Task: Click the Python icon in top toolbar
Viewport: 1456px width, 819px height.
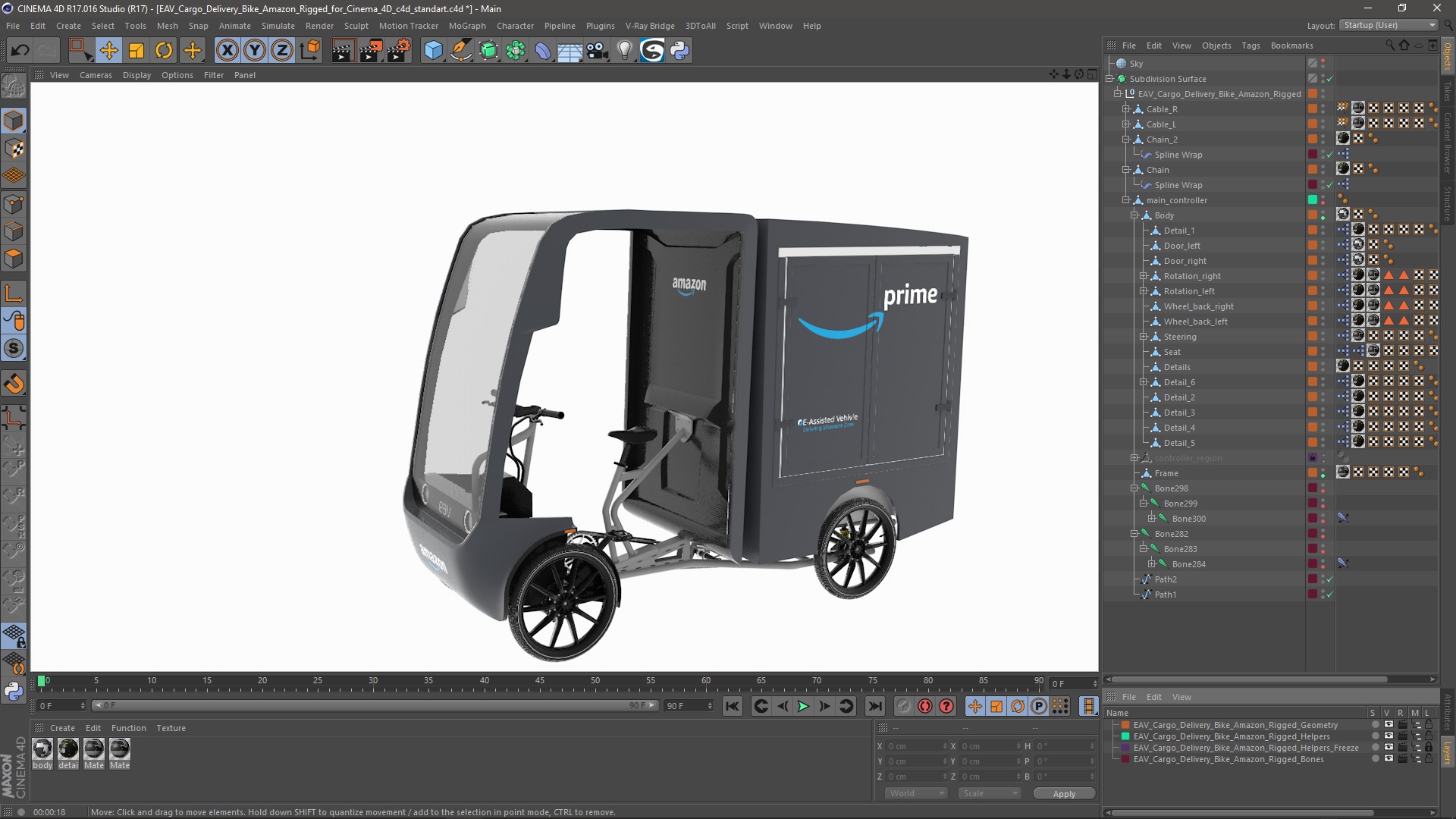Action: pyautogui.click(x=680, y=51)
